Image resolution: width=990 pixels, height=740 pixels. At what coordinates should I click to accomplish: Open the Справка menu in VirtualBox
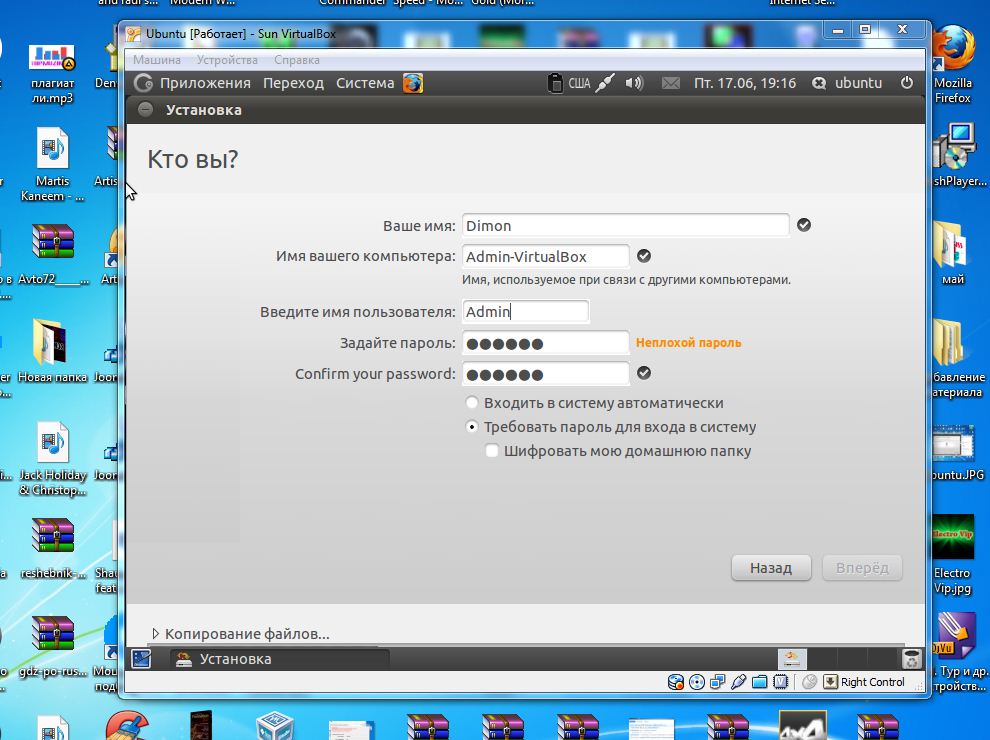click(x=297, y=60)
